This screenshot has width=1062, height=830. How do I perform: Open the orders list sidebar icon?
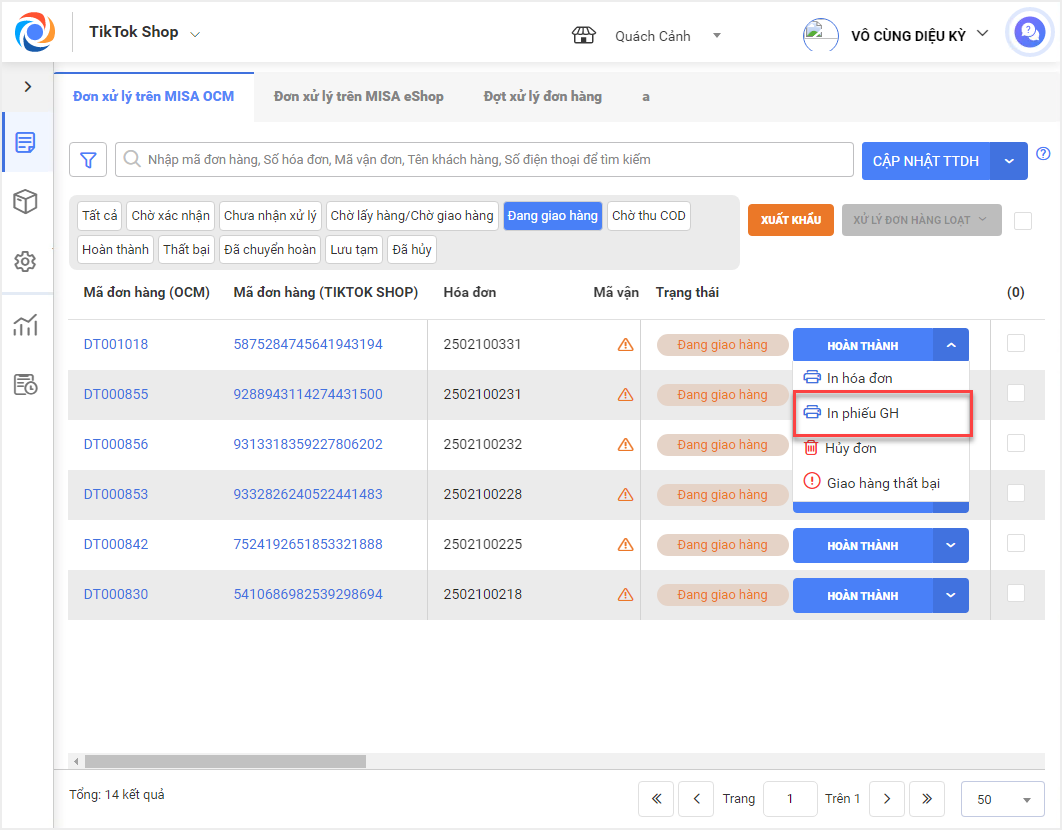click(26, 142)
